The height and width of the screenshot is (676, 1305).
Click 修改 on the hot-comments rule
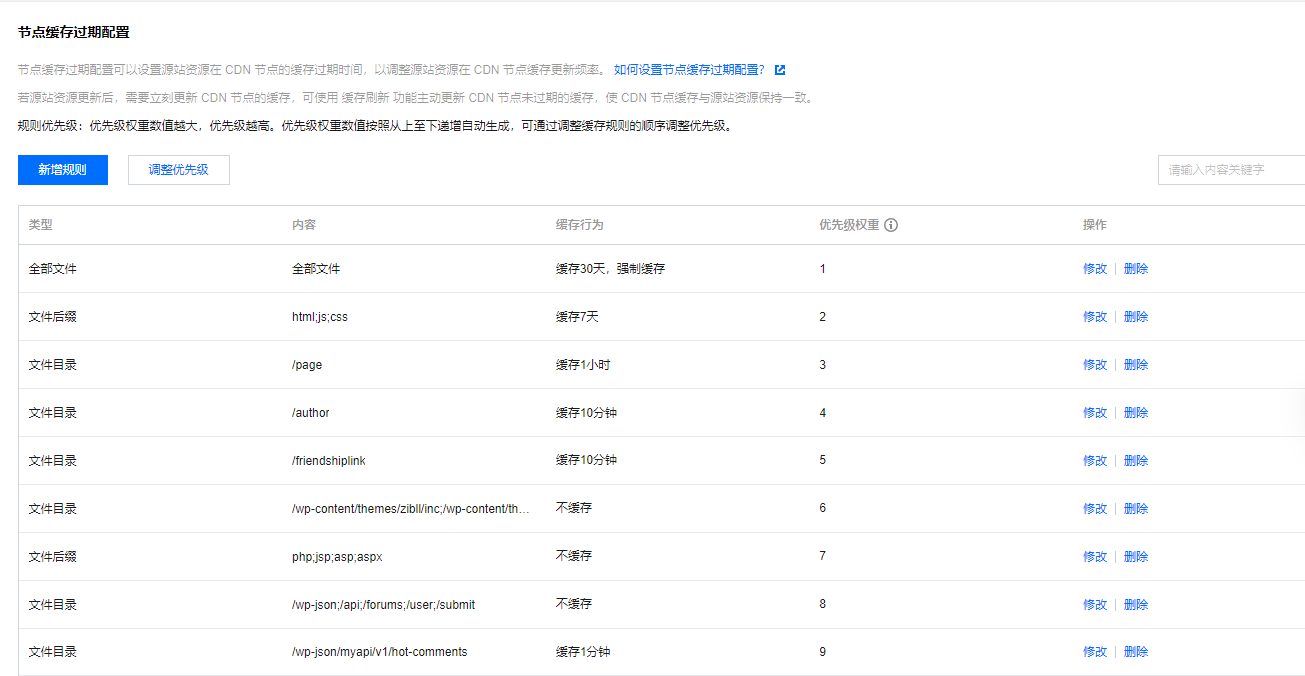pyautogui.click(x=1095, y=651)
